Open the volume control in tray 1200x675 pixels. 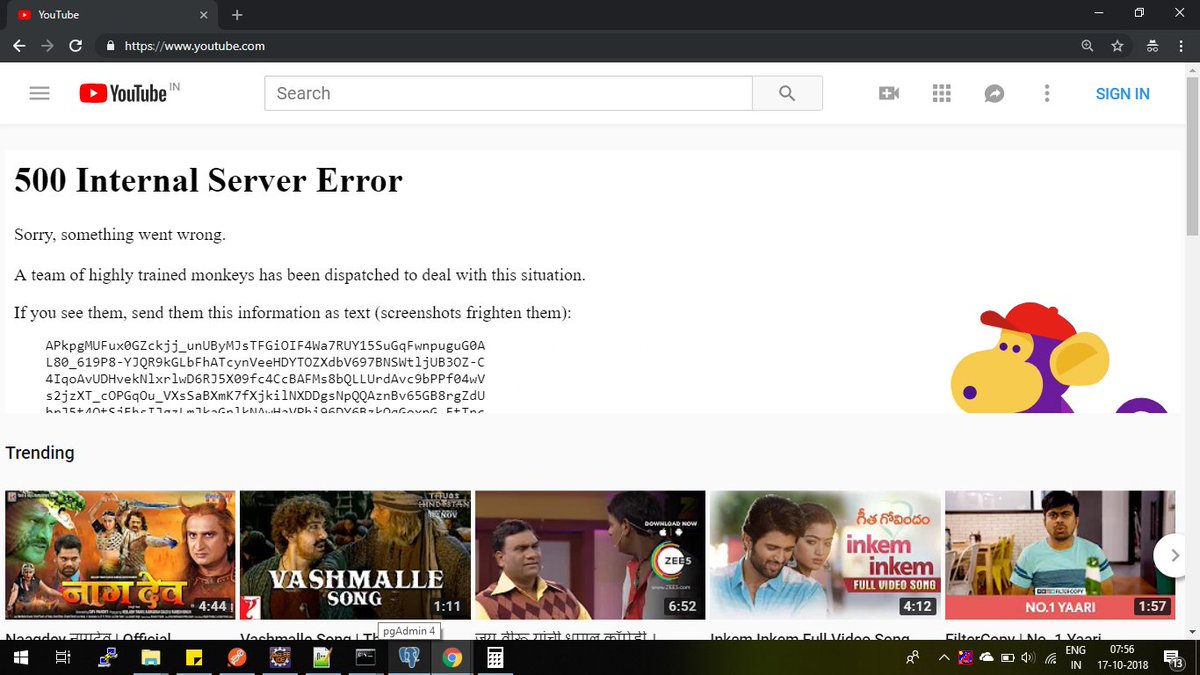point(1028,658)
